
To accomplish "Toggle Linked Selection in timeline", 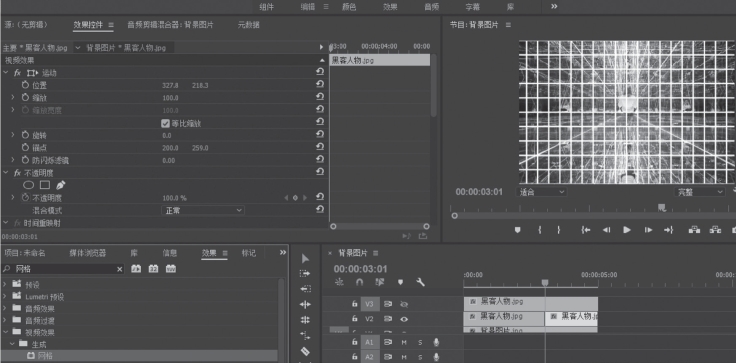I will [x=380, y=282].
